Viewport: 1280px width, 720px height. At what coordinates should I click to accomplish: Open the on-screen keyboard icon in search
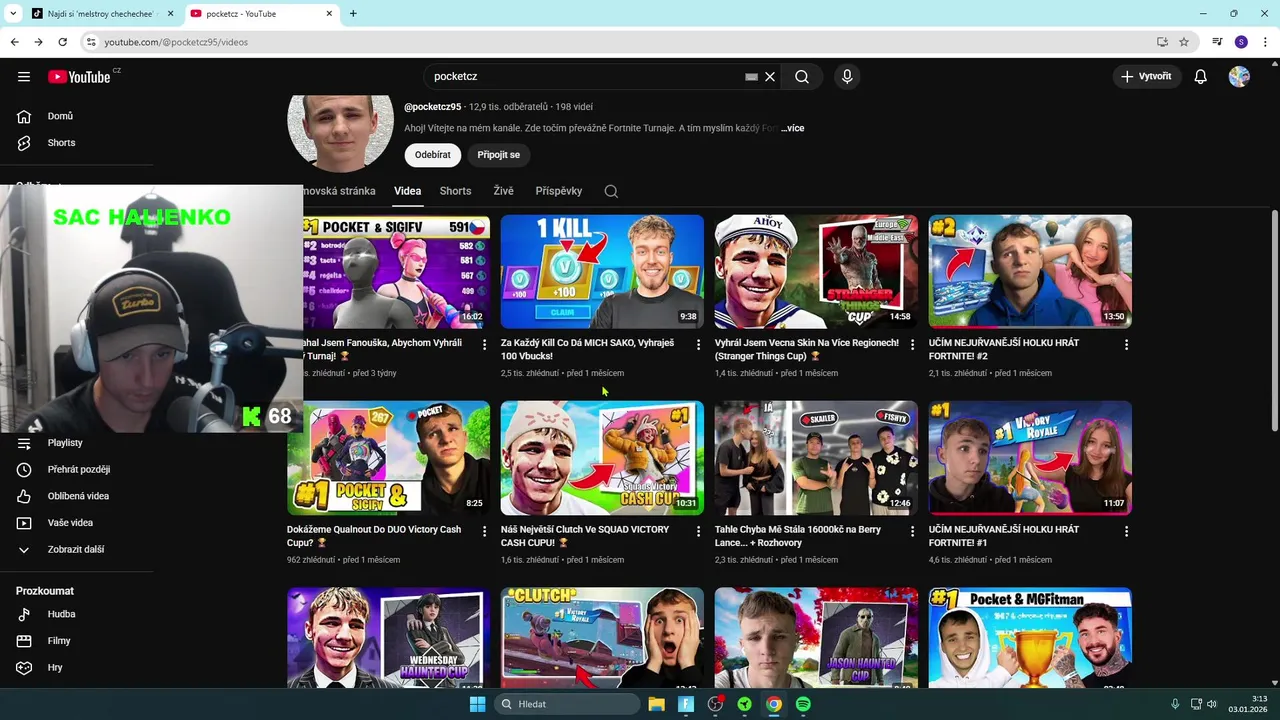tap(751, 77)
